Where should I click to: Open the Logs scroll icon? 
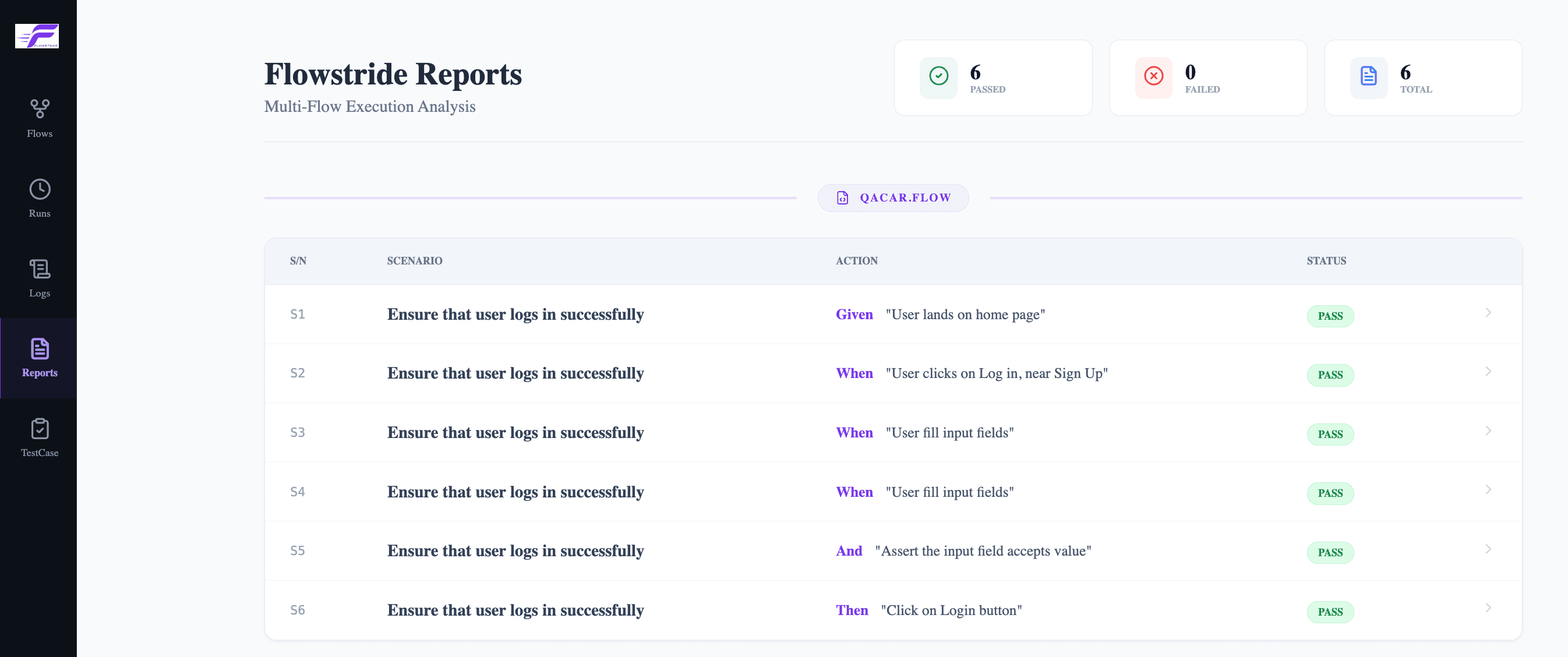pyautogui.click(x=40, y=269)
